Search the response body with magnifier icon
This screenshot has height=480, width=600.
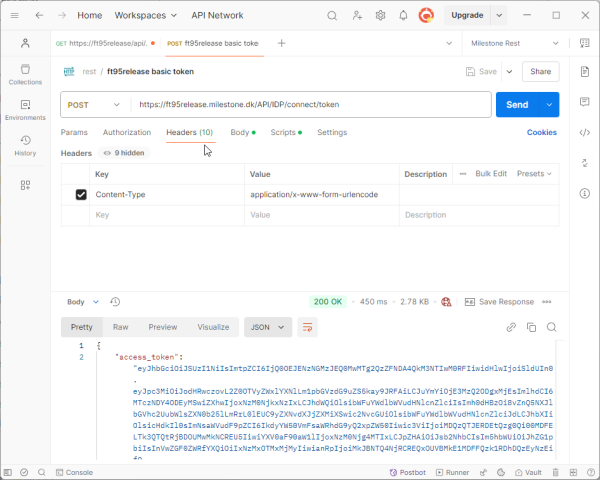[x=553, y=327]
